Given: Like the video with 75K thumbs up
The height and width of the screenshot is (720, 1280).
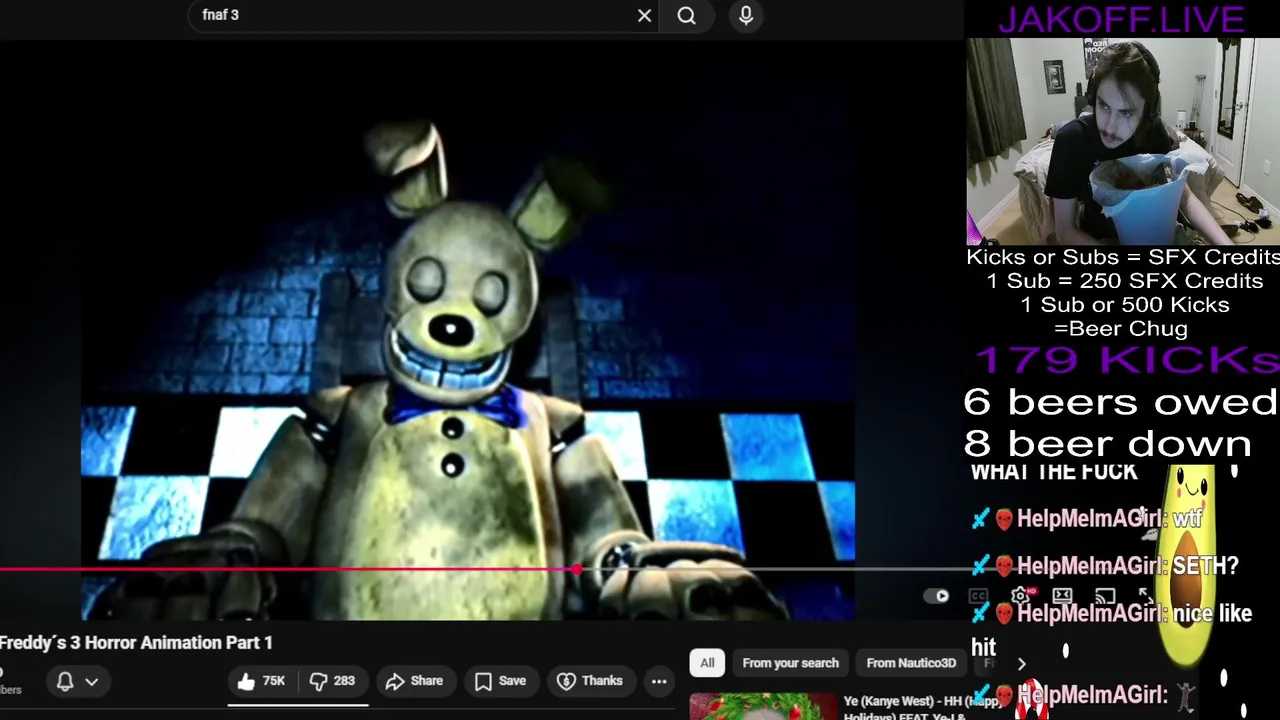Looking at the screenshot, I should [x=262, y=681].
